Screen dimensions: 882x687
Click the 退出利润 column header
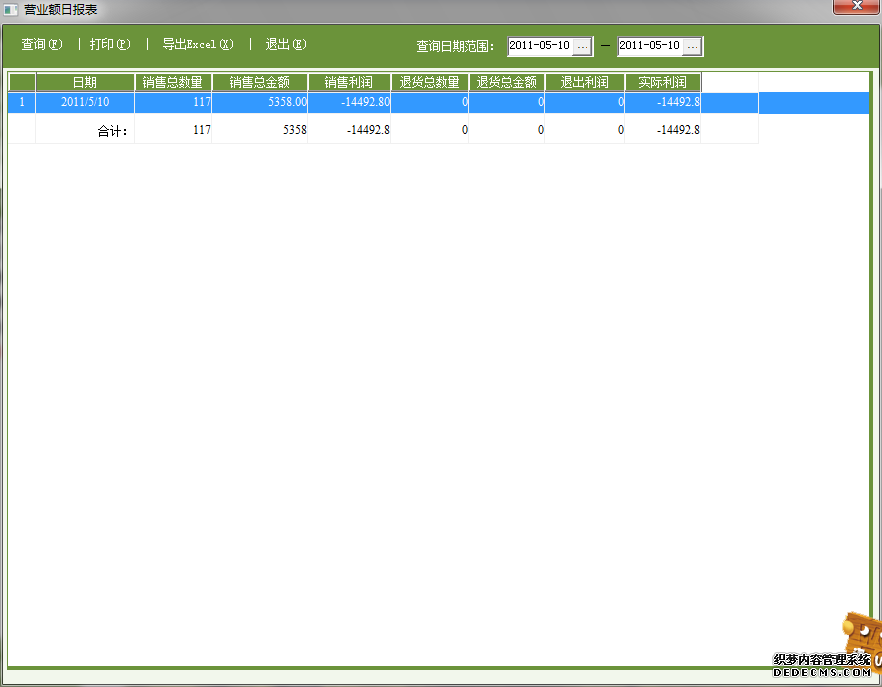point(585,82)
